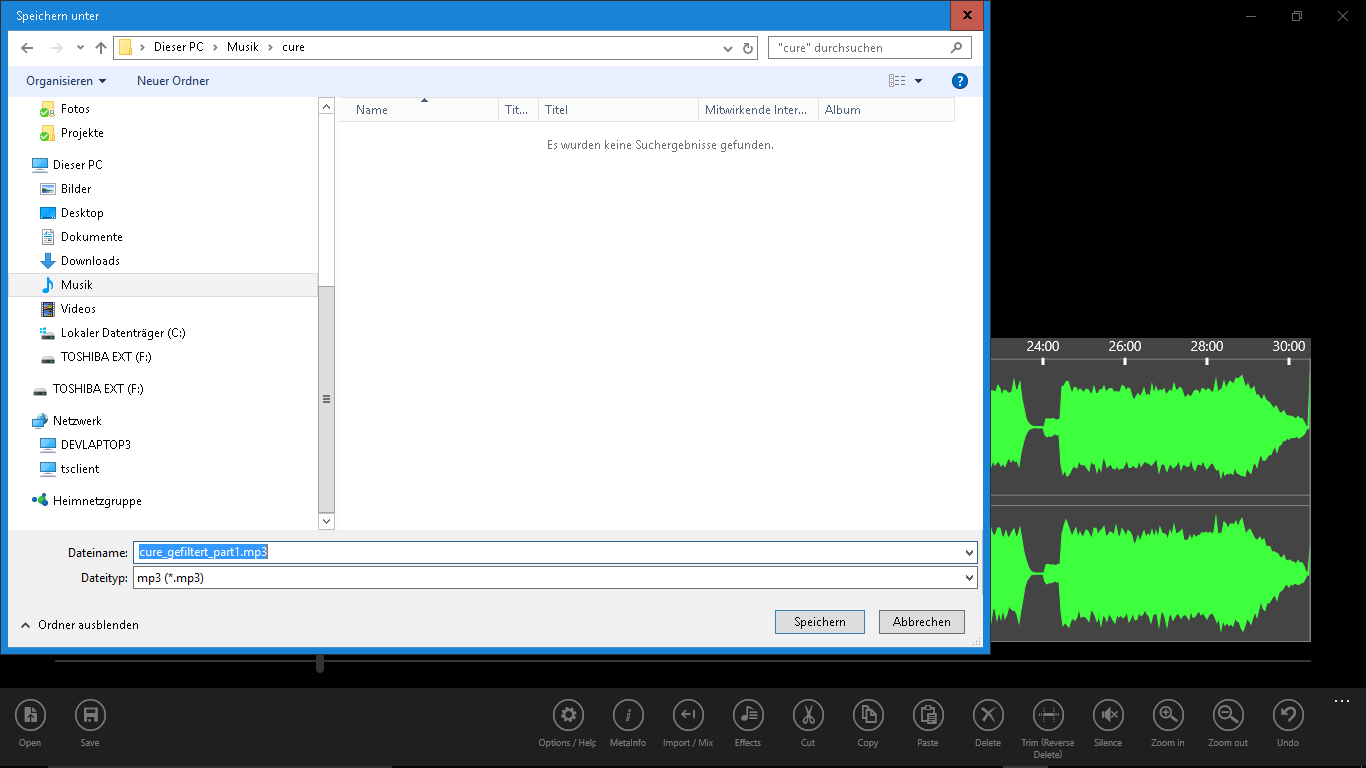The width and height of the screenshot is (1366, 768).
Task: Open the Effects tool
Action: (748, 714)
